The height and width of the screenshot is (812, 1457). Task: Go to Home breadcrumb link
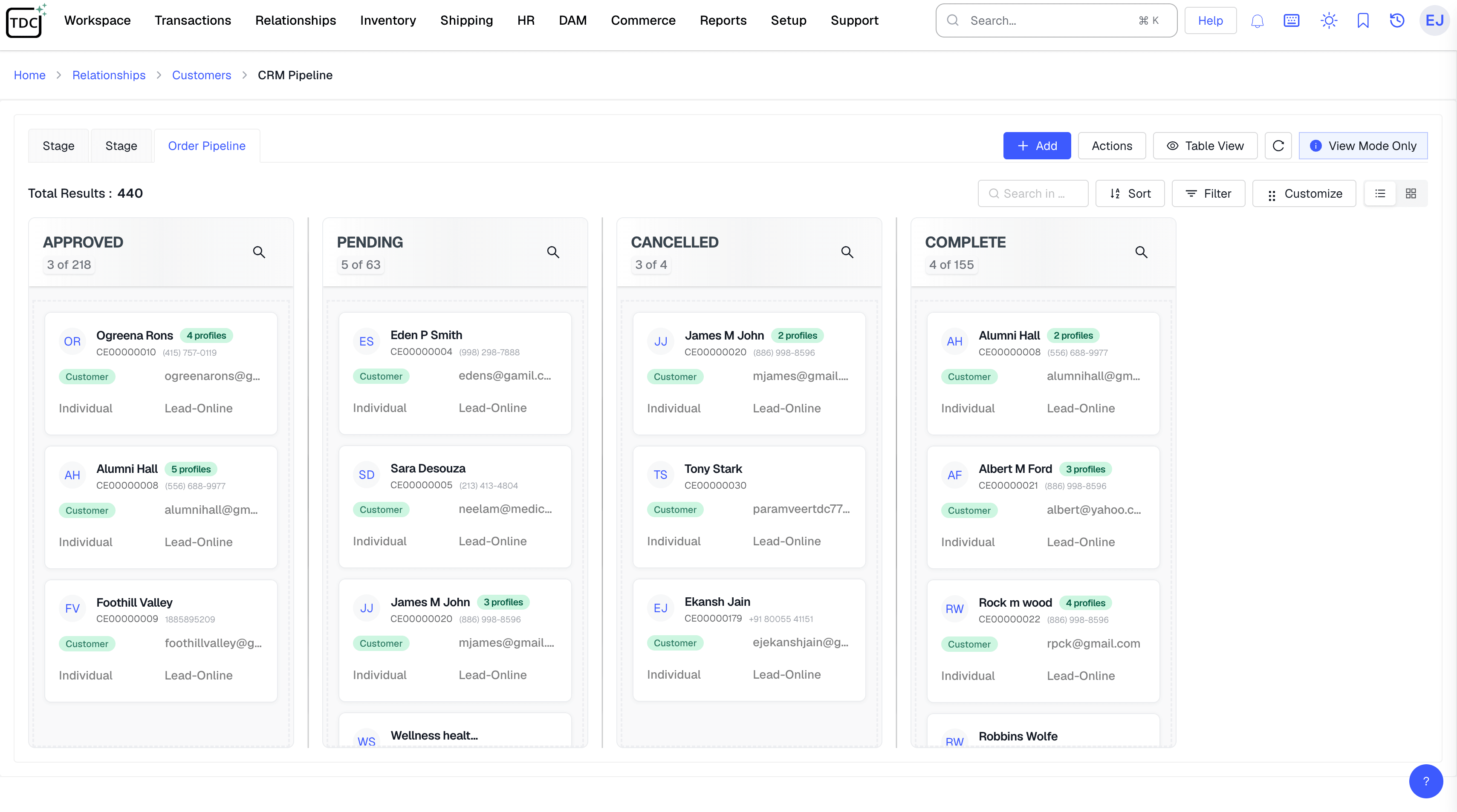(x=29, y=75)
